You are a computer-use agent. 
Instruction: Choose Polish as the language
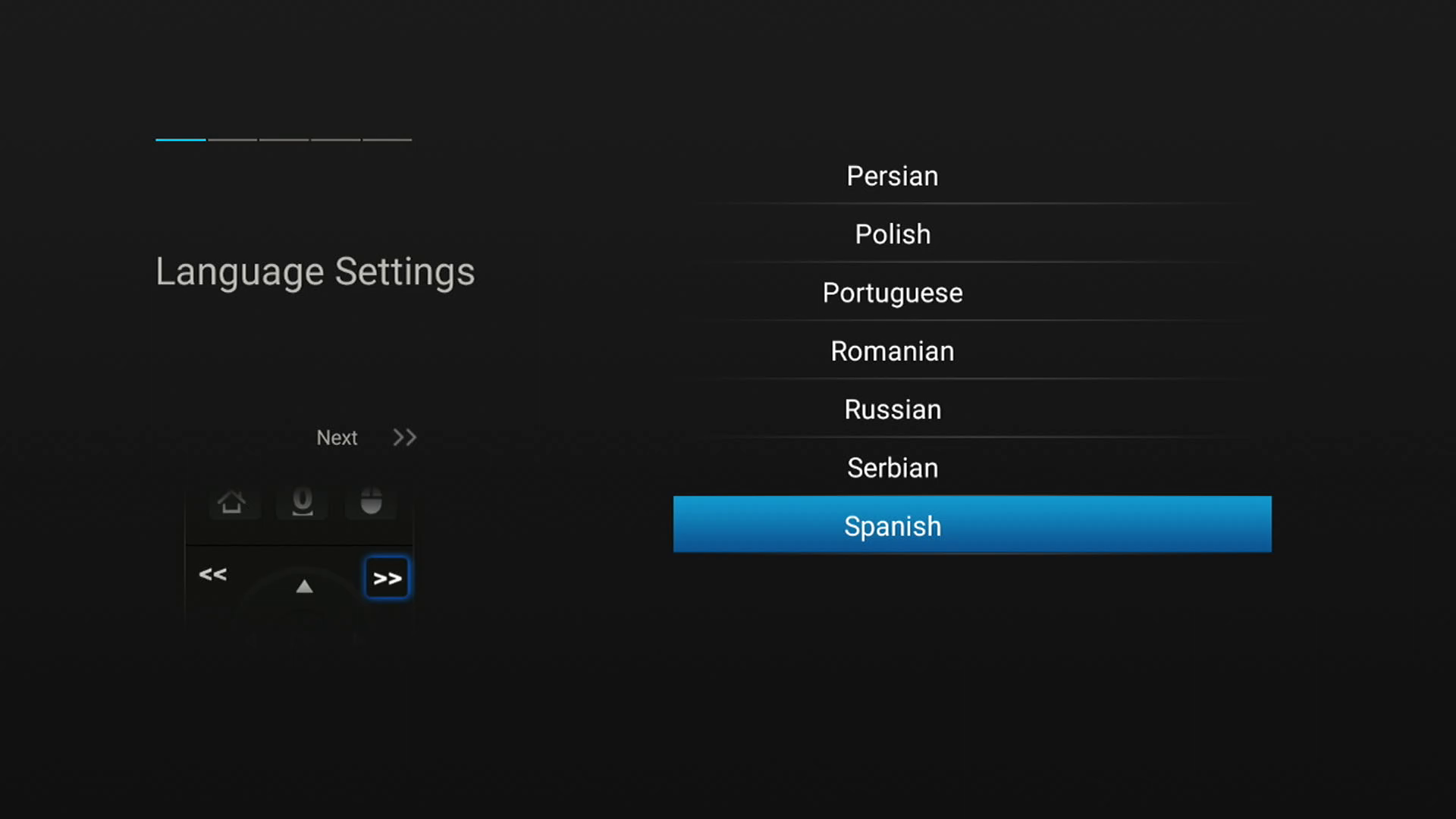[893, 234]
